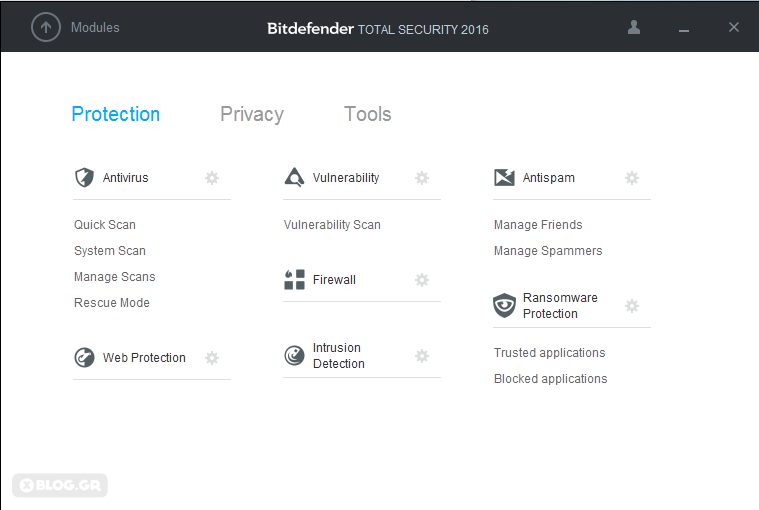
Task: Open Intrusion Detection settings gear
Action: [x=422, y=356]
